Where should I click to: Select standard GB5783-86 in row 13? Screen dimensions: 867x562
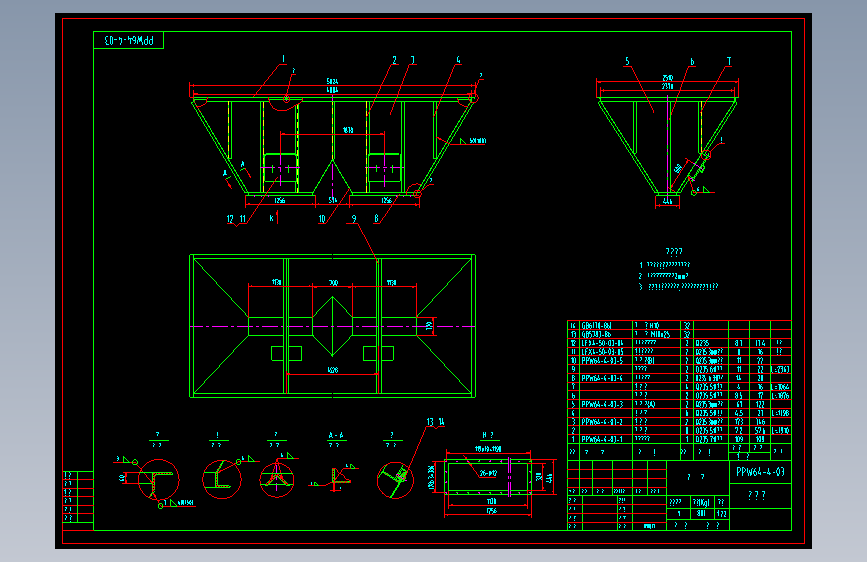pos(596,334)
